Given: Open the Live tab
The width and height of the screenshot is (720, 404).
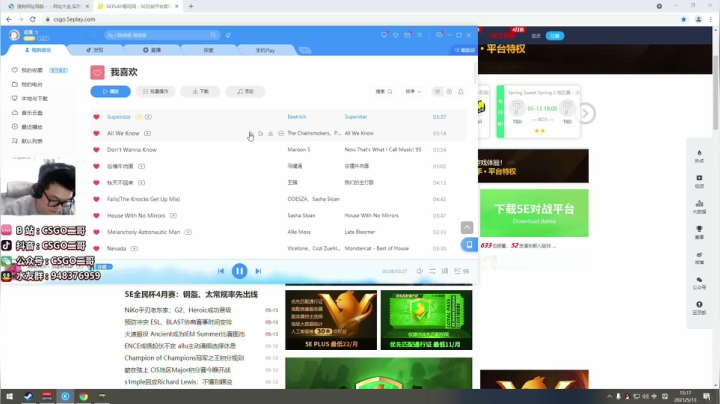Looking at the screenshot, I should point(152,50).
